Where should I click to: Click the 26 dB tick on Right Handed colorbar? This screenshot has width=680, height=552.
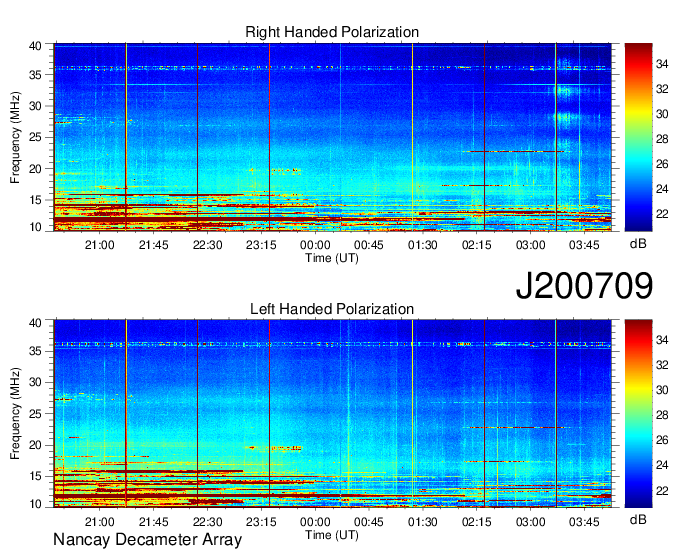point(662,164)
